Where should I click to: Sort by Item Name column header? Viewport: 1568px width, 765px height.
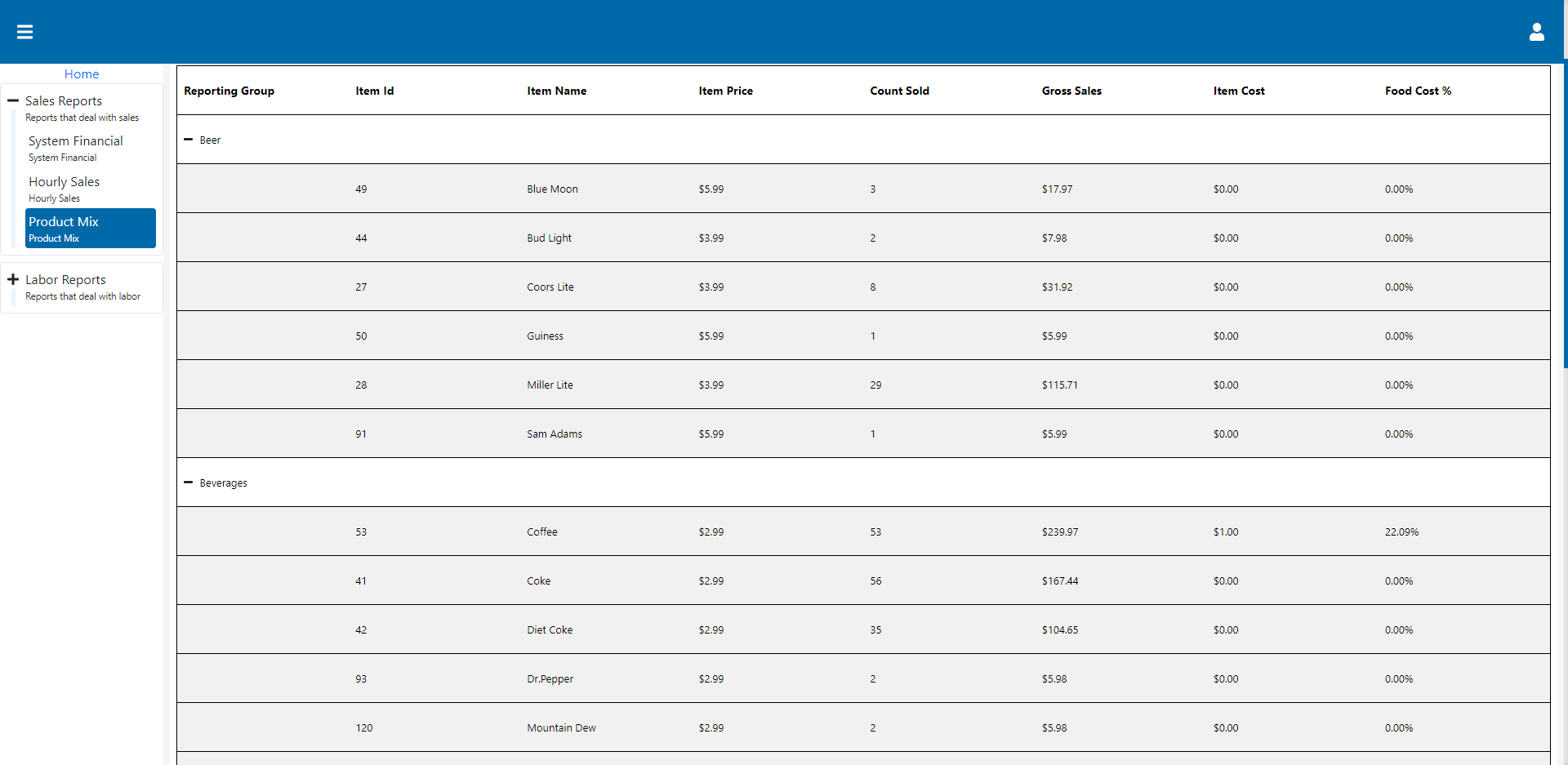point(557,91)
